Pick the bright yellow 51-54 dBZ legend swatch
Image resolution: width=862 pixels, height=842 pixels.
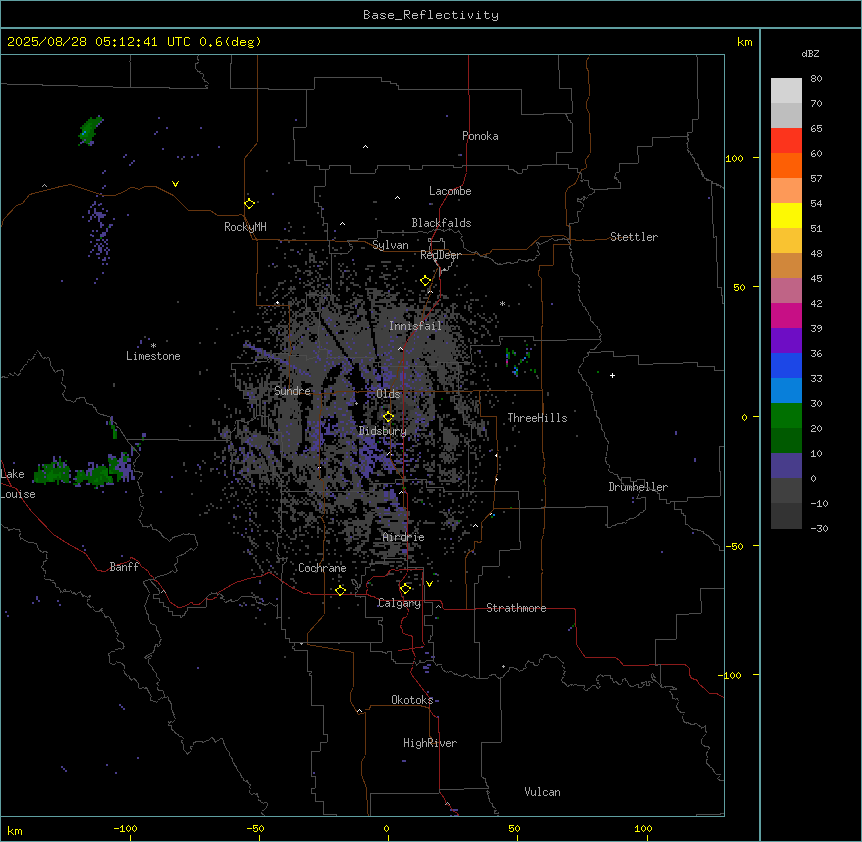coord(786,215)
